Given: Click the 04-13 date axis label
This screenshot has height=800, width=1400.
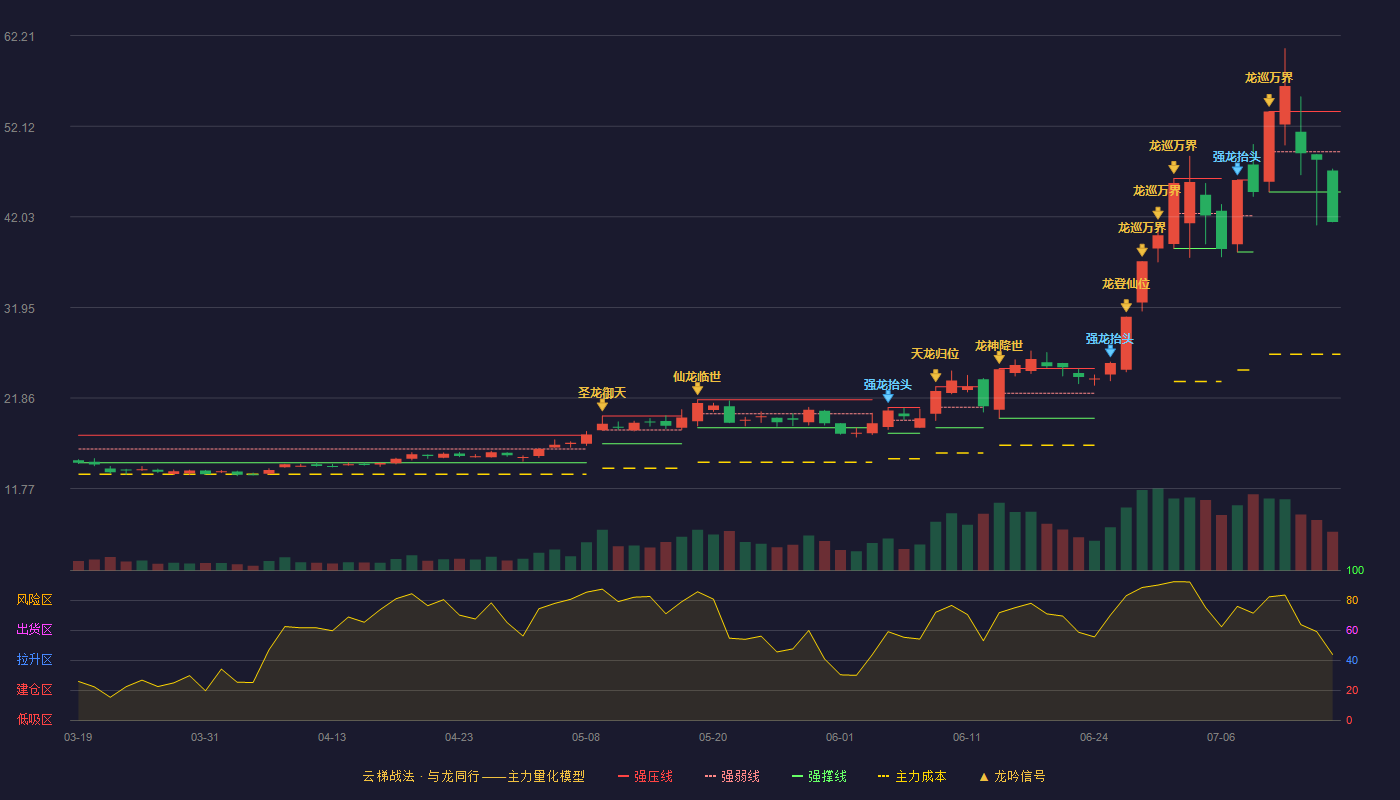Looking at the screenshot, I should click(x=332, y=737).
